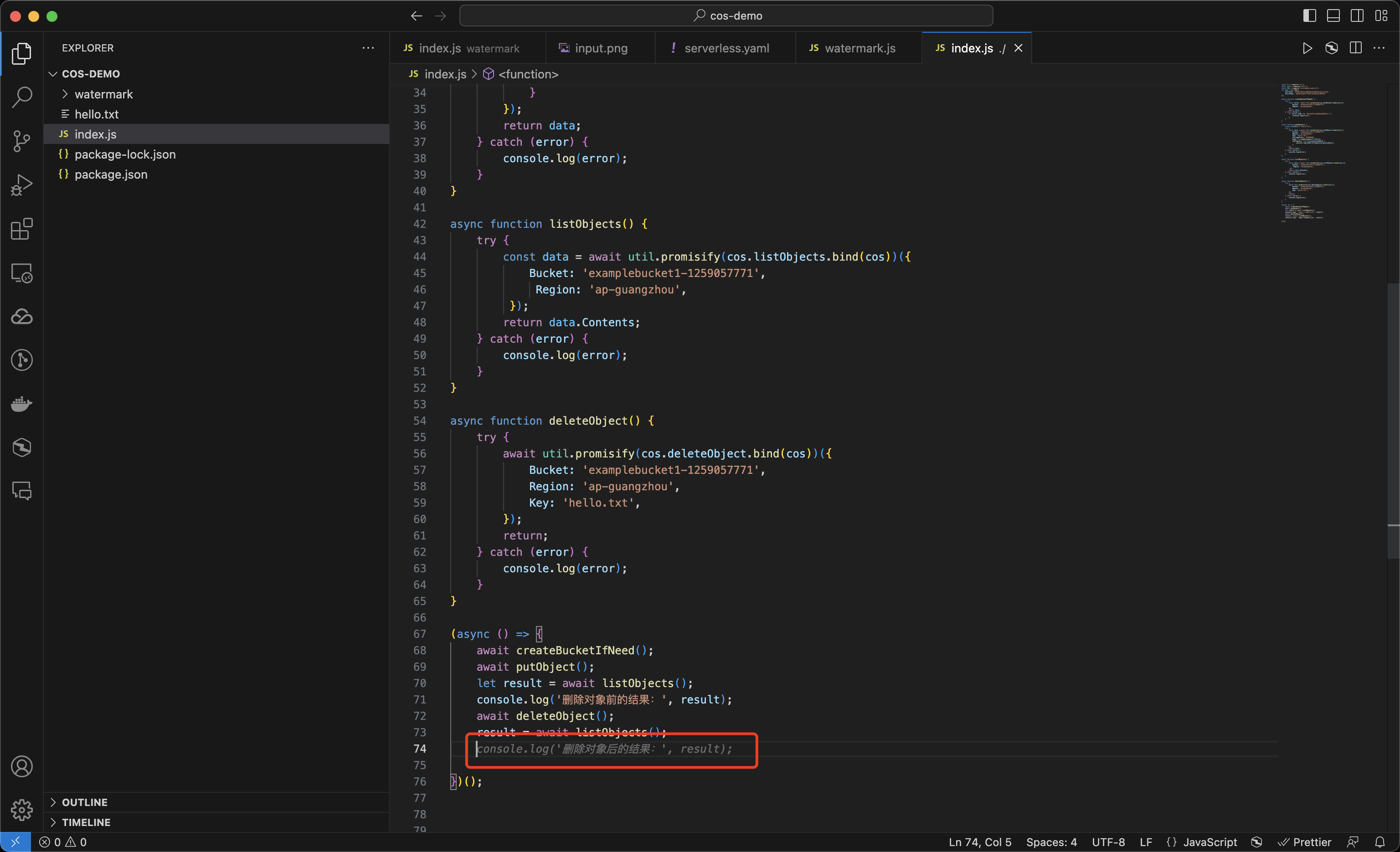This screenshot has height=852, width=1400.
Task: Open the Source Control view
Action: pyautogui.click(x=21, y=141)
